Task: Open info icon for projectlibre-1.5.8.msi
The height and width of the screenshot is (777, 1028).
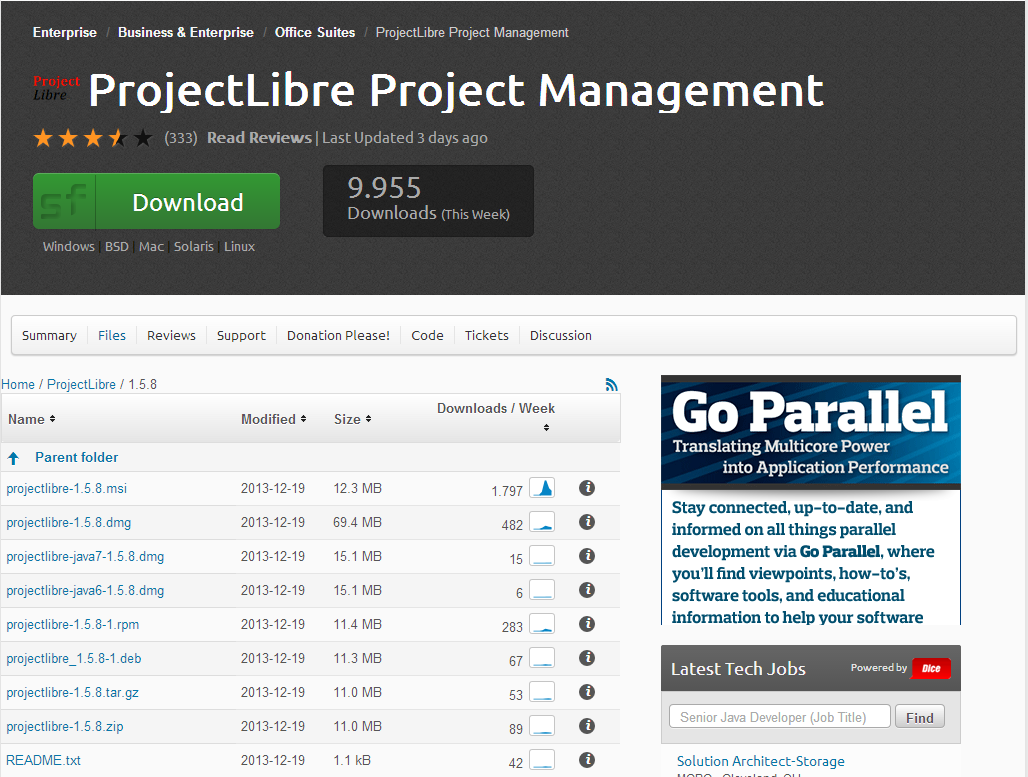Action: (587, 488)
